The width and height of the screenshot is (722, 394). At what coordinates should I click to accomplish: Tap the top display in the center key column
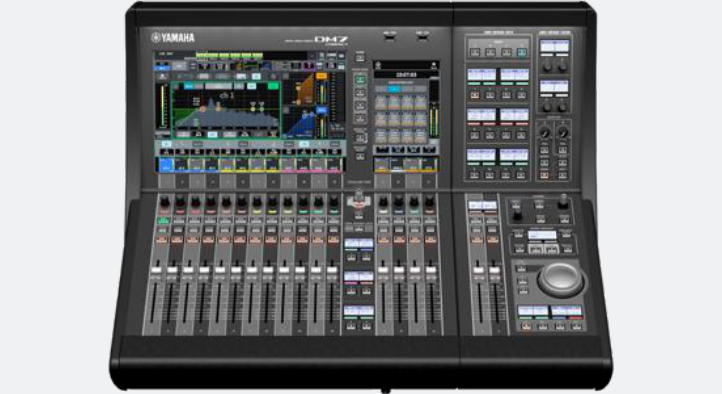[359, 243]
